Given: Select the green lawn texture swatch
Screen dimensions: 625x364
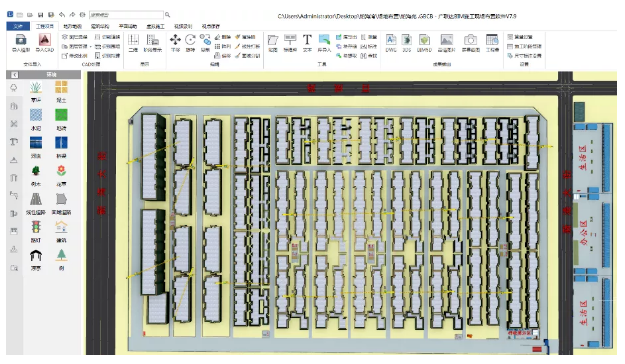Looking at the screenshot, I should 61,115.
